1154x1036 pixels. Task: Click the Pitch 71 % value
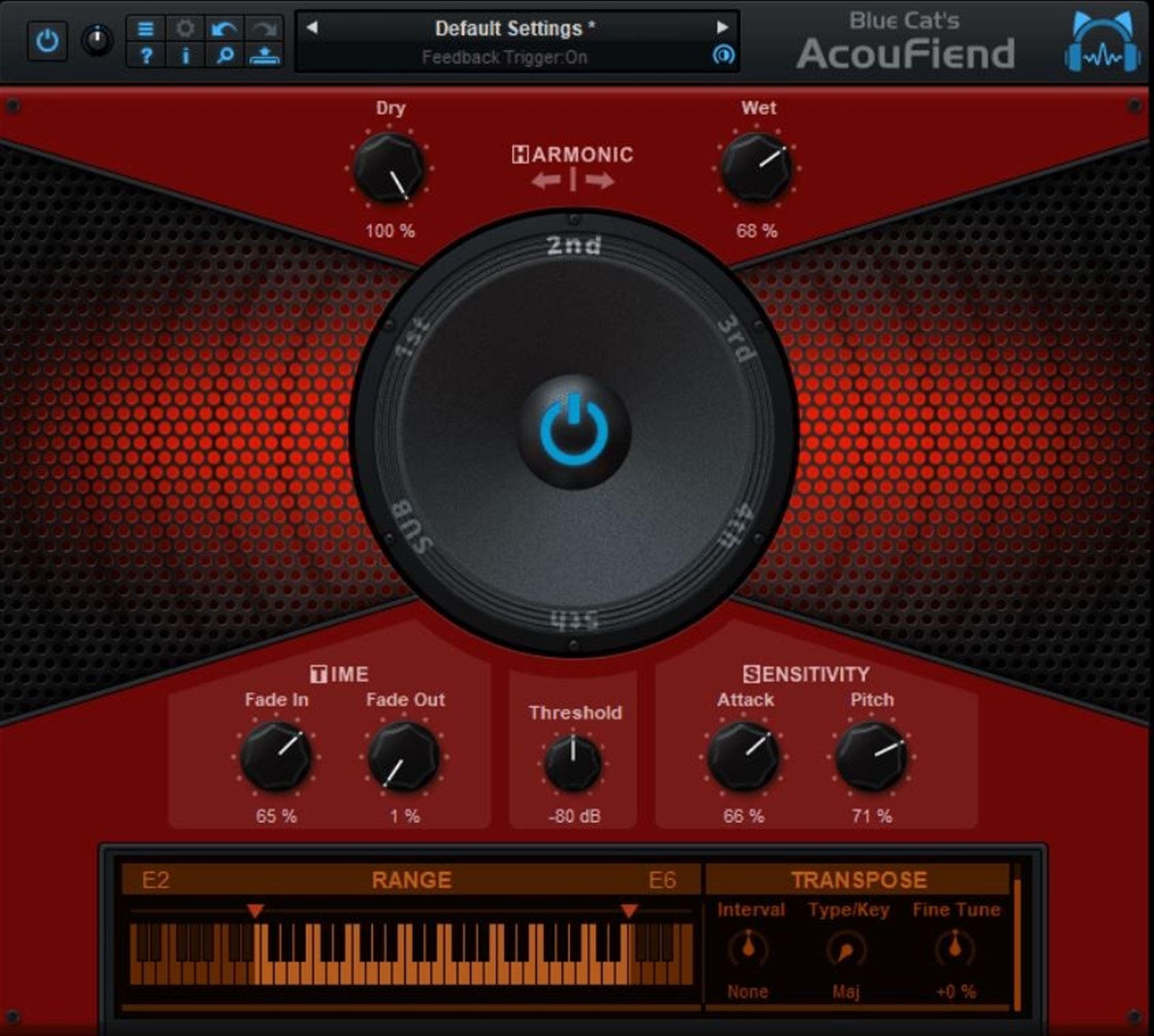872,816
